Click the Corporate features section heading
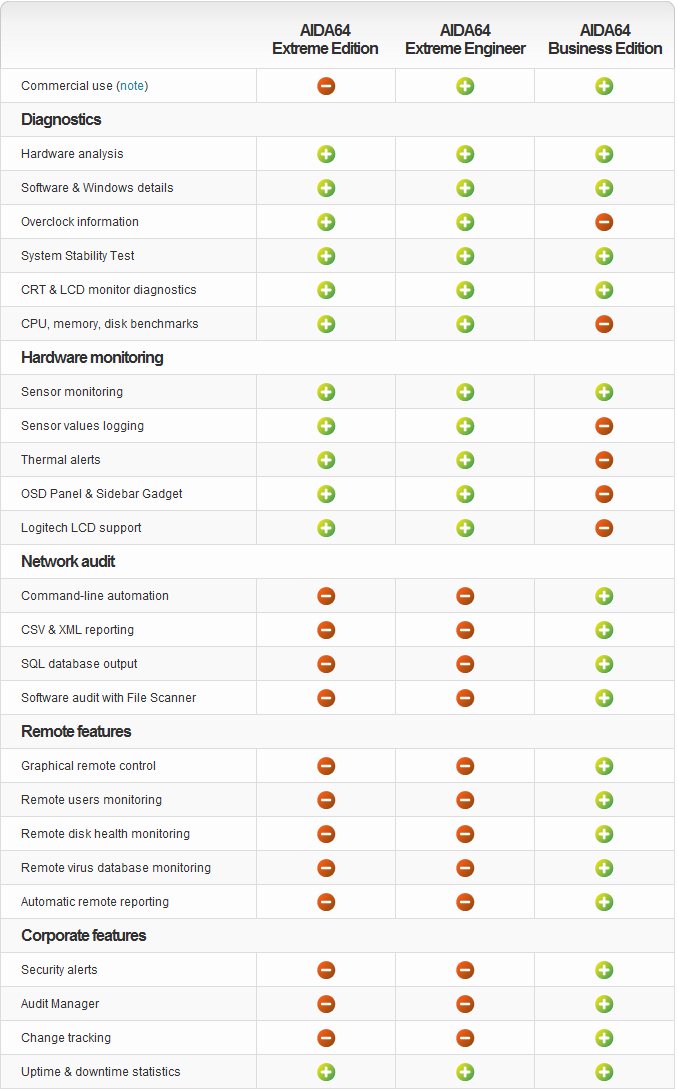The width and height of the screenshot is (677, 1089). coord(83,936)
